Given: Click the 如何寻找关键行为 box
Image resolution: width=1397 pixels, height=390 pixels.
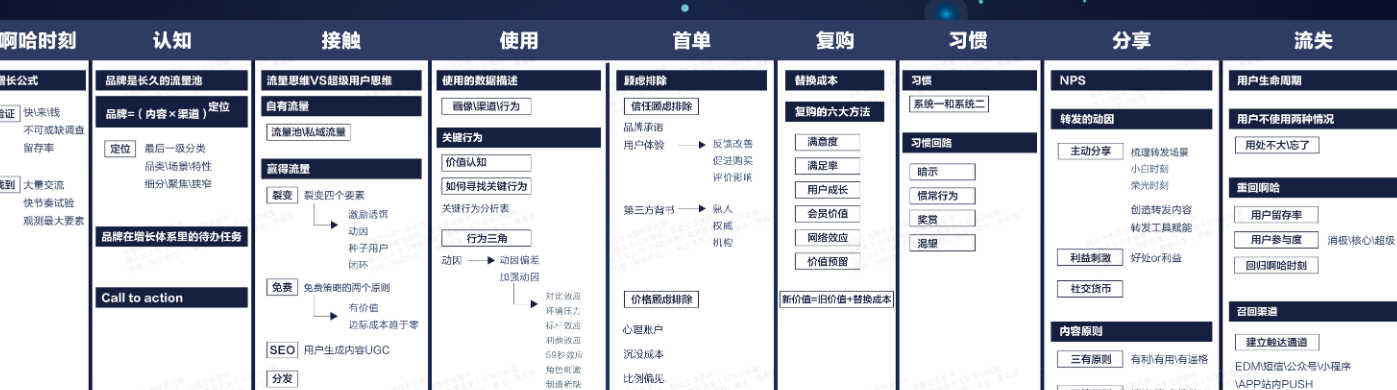Looking at the screenshot, I should coord(486,186).
